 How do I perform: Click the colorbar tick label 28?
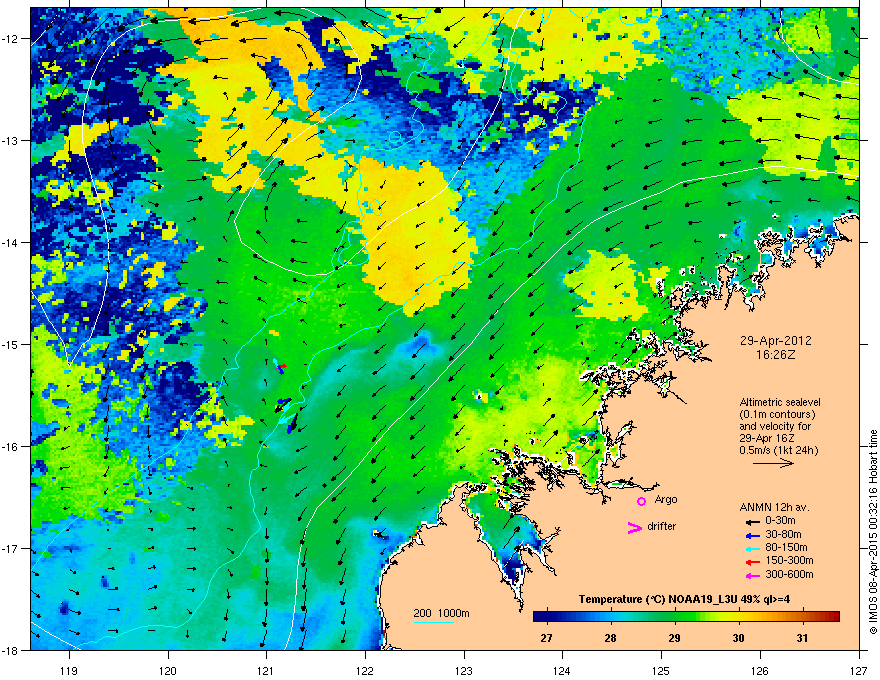[610, 637]
